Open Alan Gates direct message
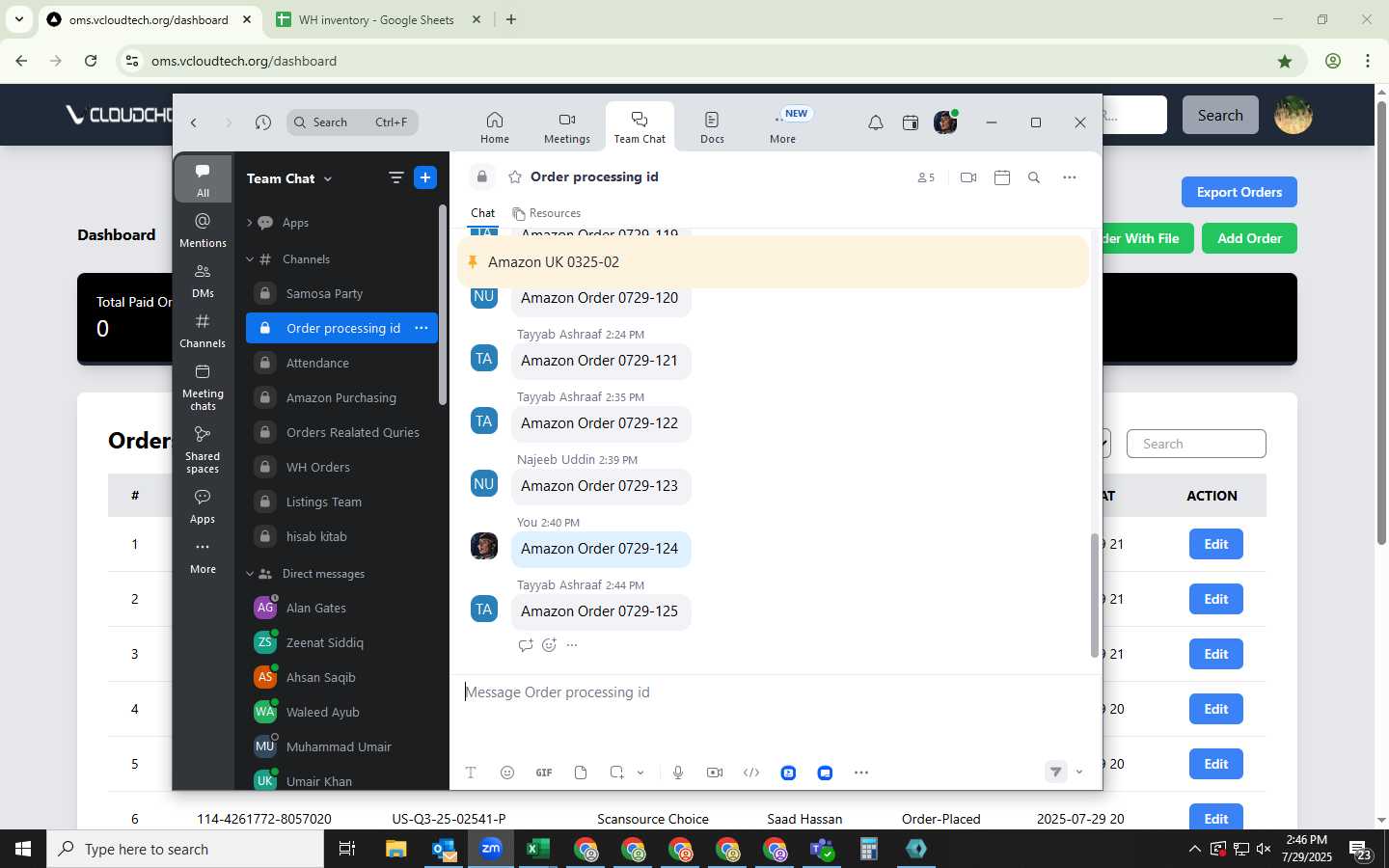This screenshot has height=868, width=1389. click(341, 608)
